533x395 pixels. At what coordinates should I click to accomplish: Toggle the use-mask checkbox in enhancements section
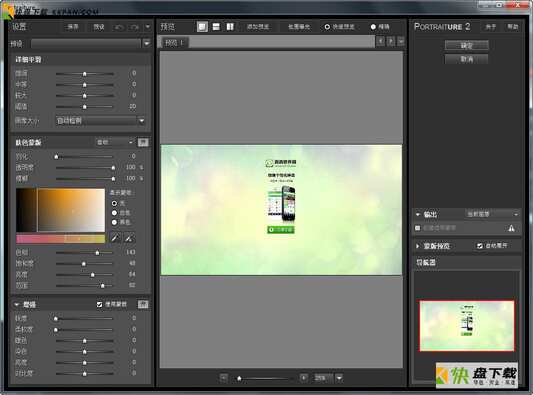point(99,305)
